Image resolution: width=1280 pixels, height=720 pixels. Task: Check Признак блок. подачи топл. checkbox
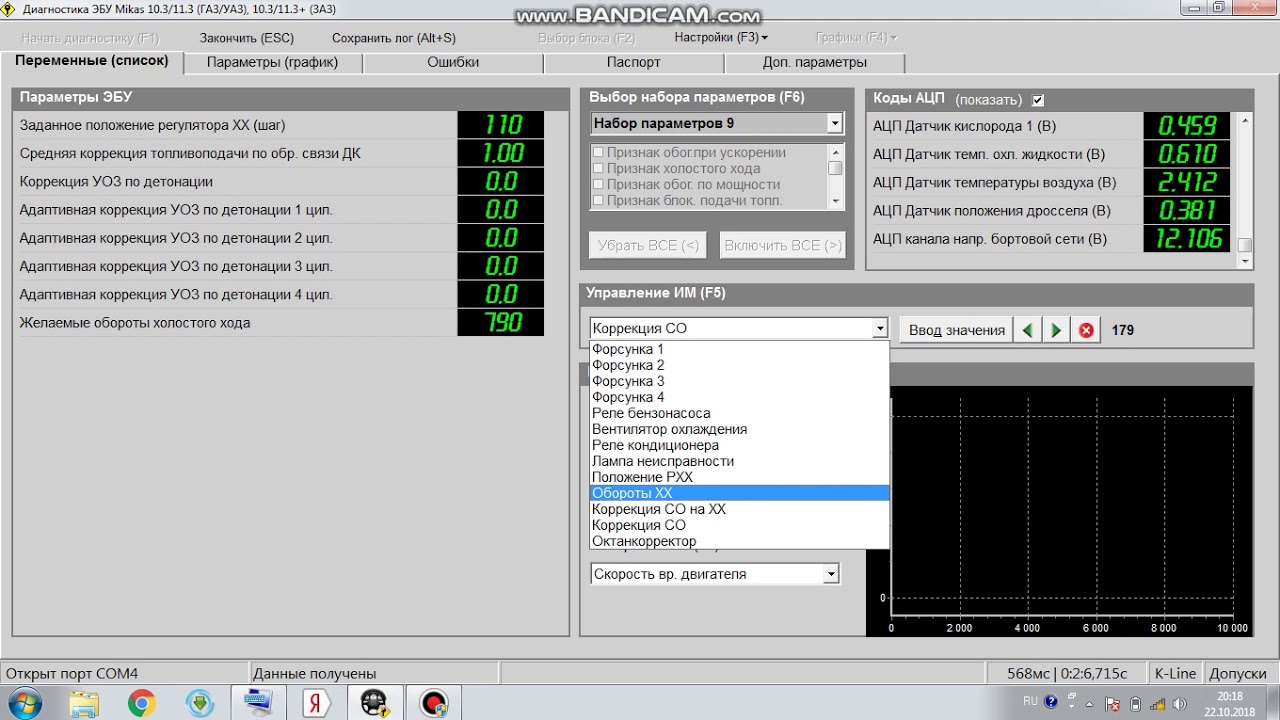(x=598, y=201)
